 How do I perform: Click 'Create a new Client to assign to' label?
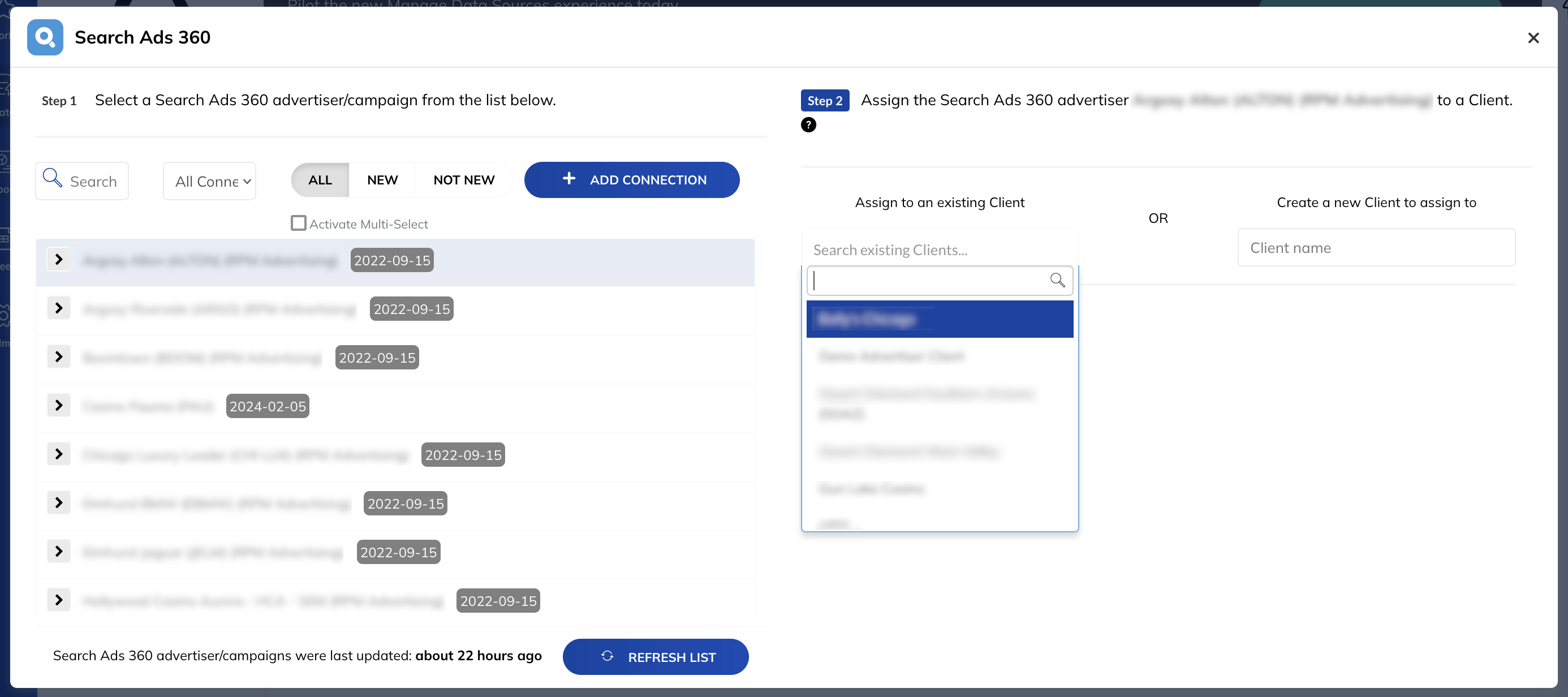tap(1376, 202)
